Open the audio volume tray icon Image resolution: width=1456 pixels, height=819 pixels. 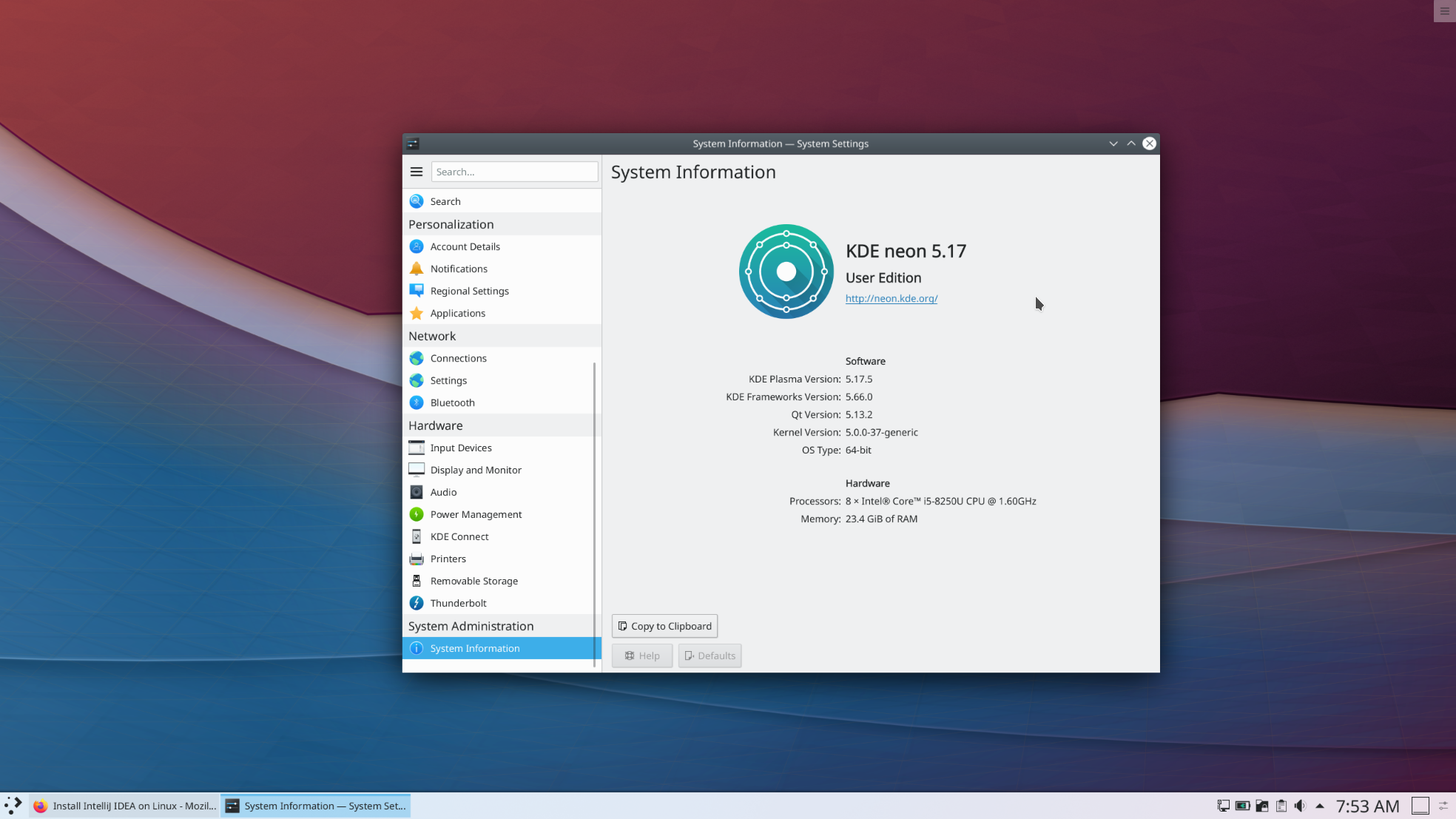1300,806
